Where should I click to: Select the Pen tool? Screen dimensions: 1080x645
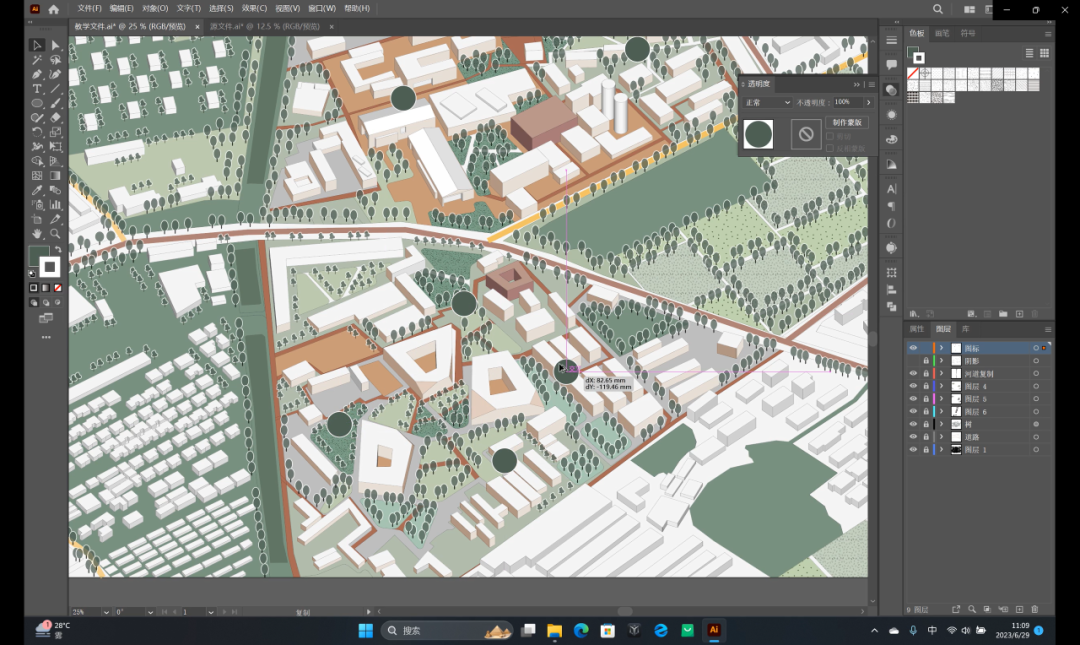click(x=37, y=74)
